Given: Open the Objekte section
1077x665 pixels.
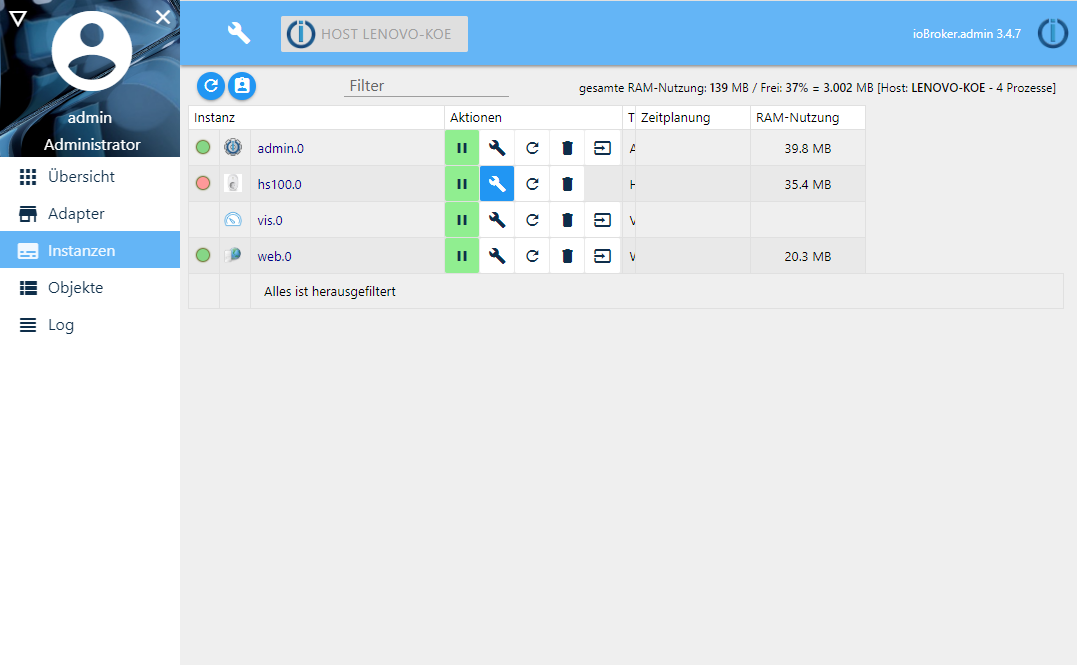Looking at the screenshot, I should coord(75,288).
